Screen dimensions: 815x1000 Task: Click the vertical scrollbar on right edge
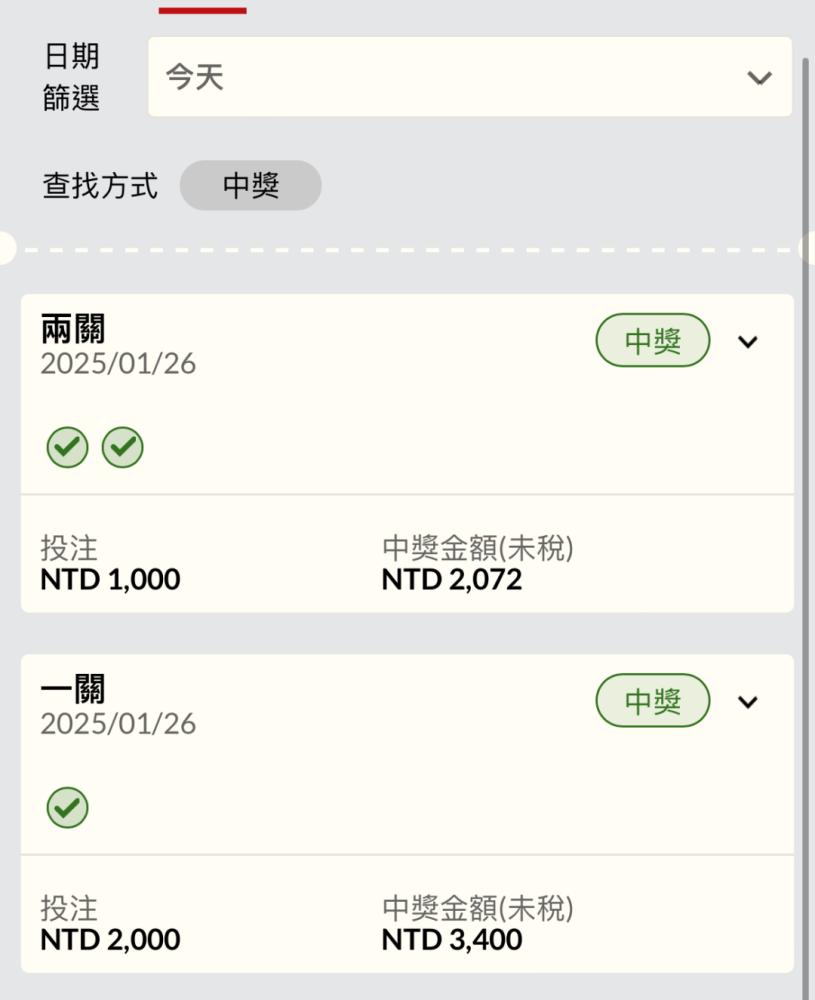coord(805,510)
